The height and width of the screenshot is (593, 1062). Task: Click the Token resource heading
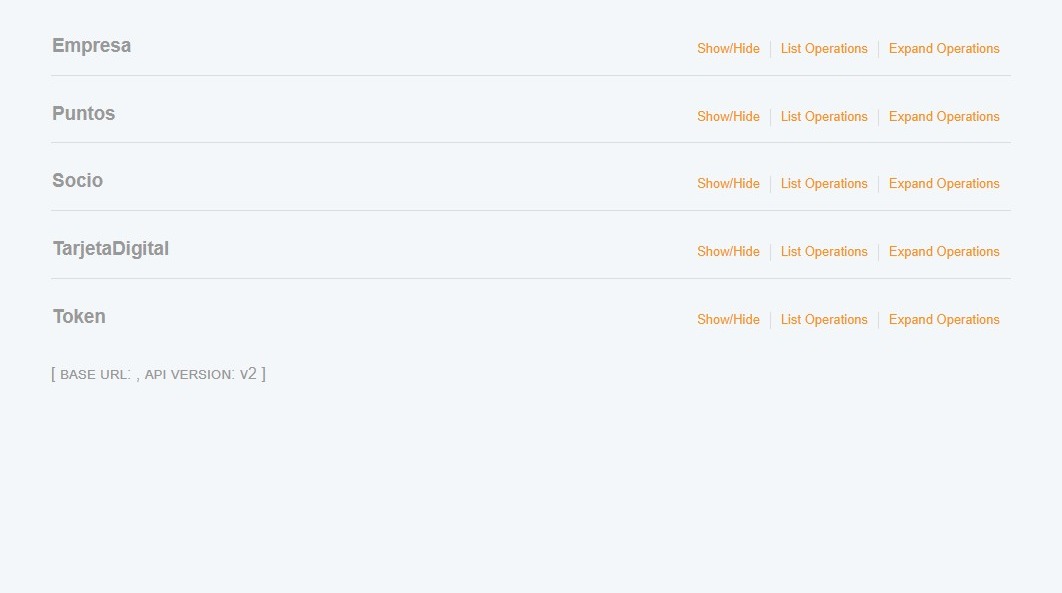point(79,317)
